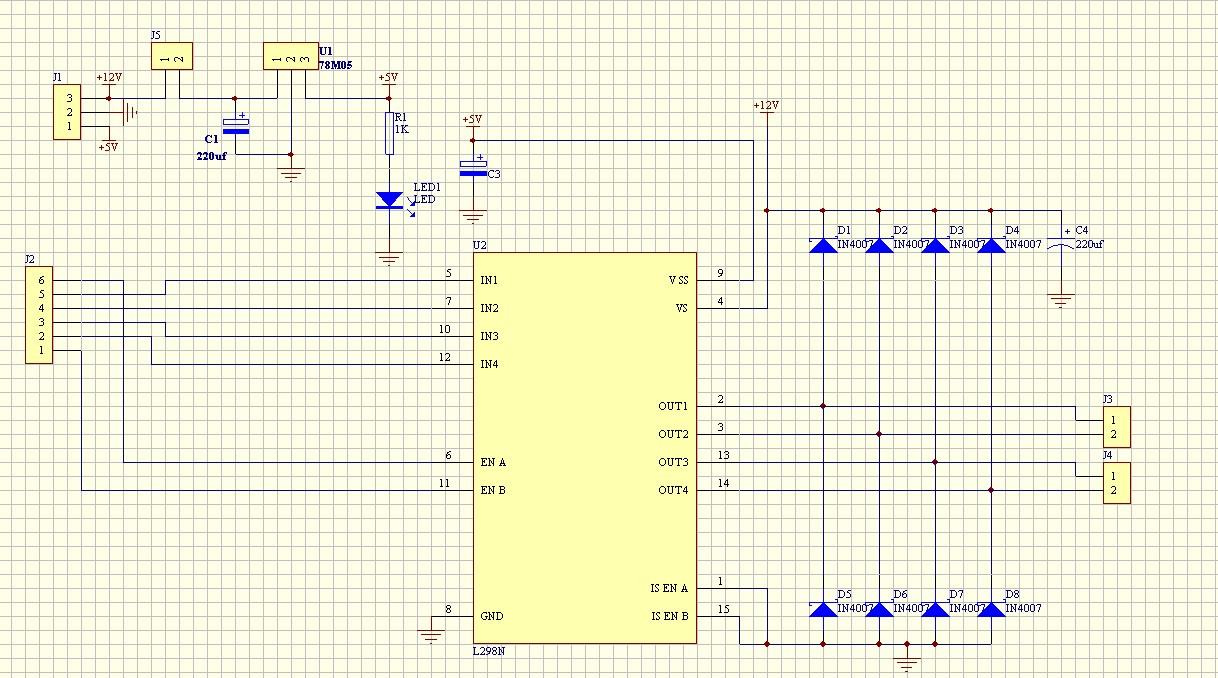Click the LED1 designator text
The width and height of the screenshot is (1218, 678).
coord(426,188)
